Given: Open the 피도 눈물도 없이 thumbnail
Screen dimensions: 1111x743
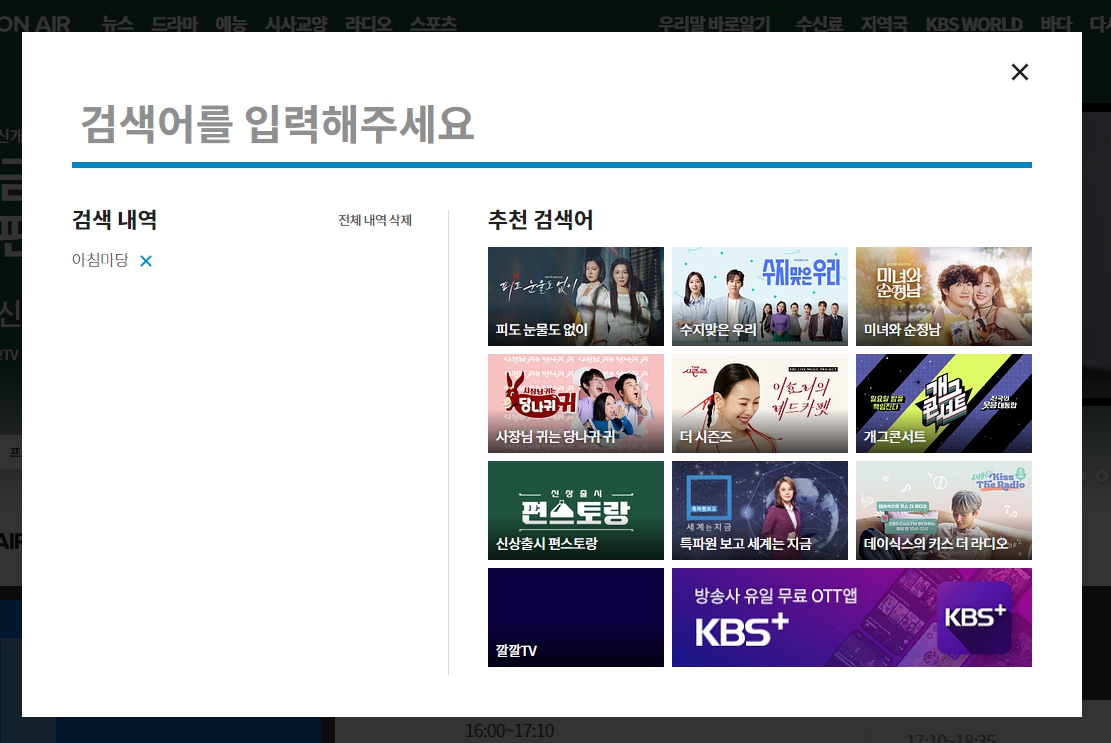Looking at the screenshot, I should pos(575,296).
